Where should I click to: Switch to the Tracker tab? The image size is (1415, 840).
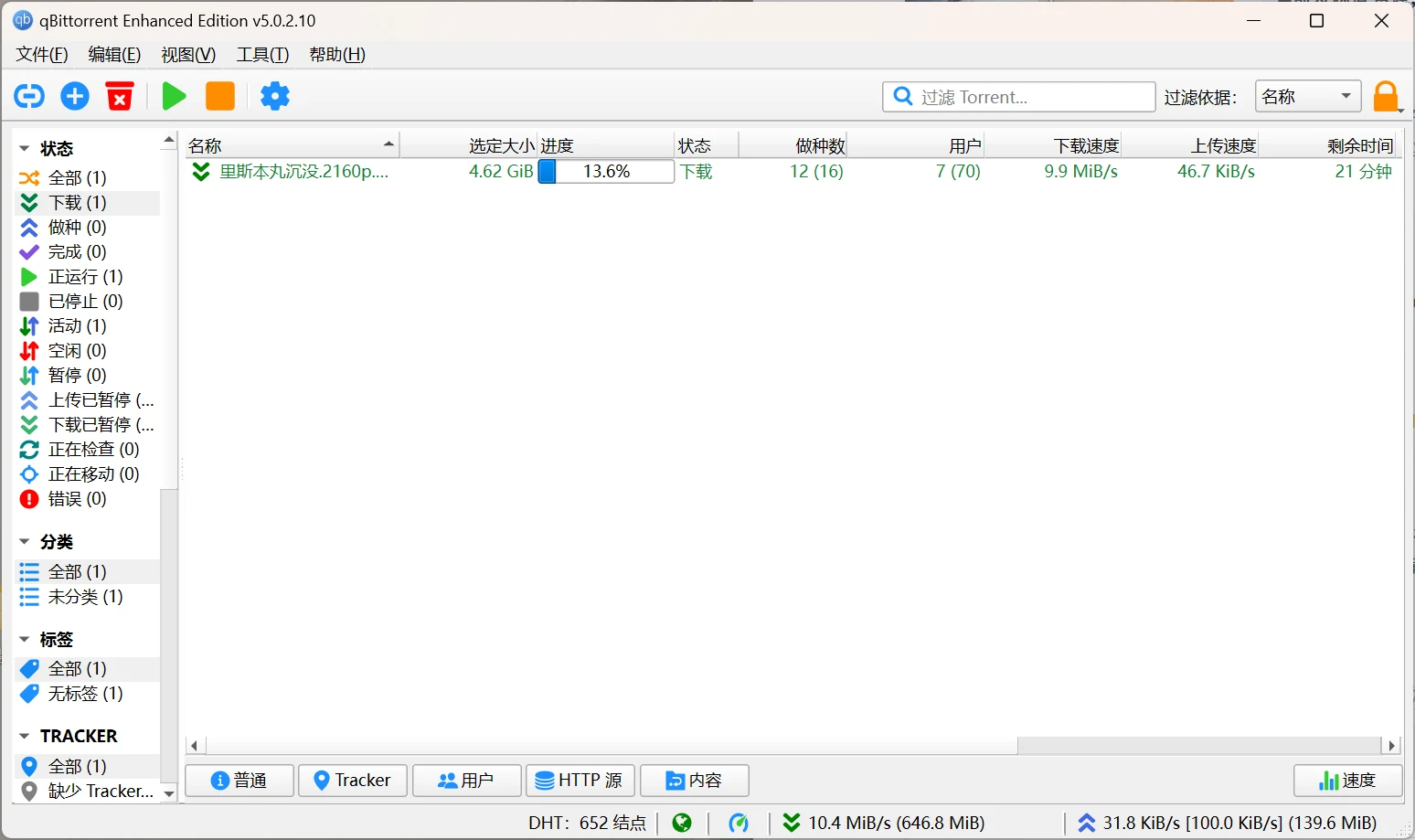point(353,781)
